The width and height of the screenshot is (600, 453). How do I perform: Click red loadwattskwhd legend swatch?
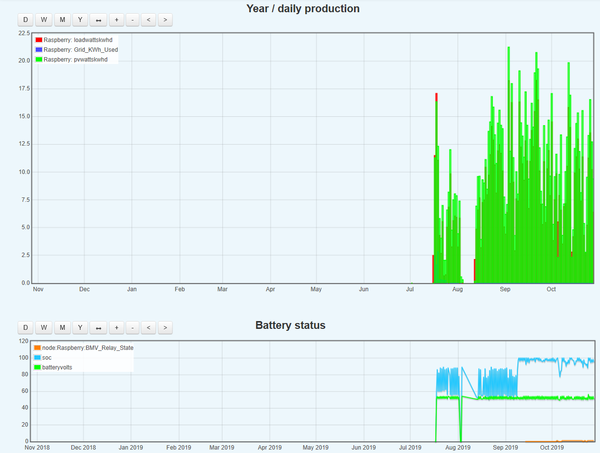[x=38, y=39]
